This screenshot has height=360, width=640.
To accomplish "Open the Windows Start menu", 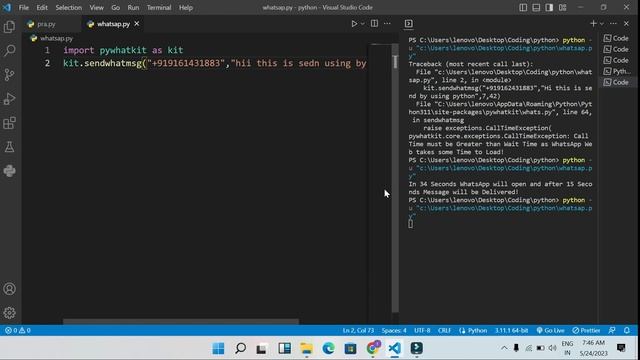I will (218, 348).
